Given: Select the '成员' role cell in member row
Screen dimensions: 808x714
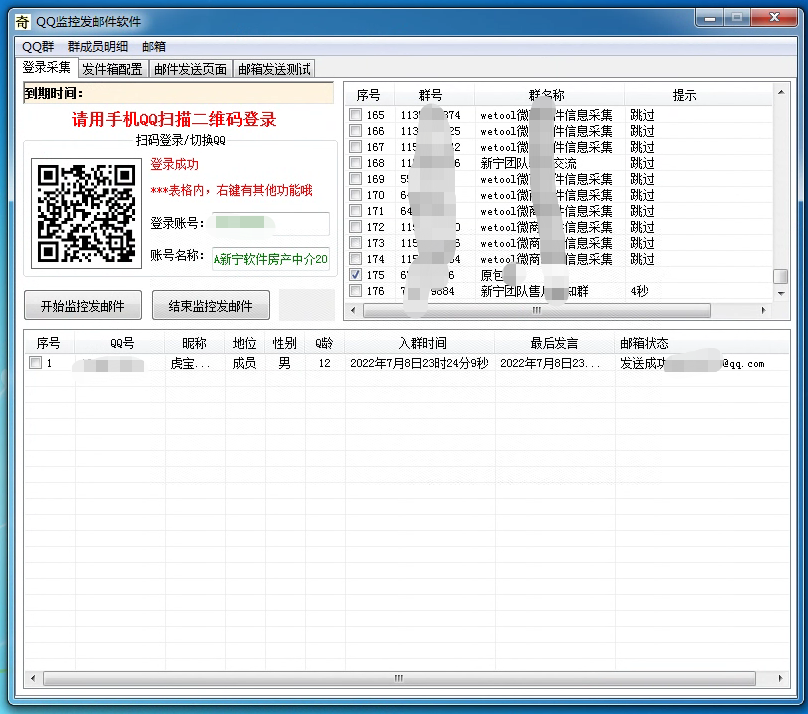Looking at the screenshot, I should 244,363.
